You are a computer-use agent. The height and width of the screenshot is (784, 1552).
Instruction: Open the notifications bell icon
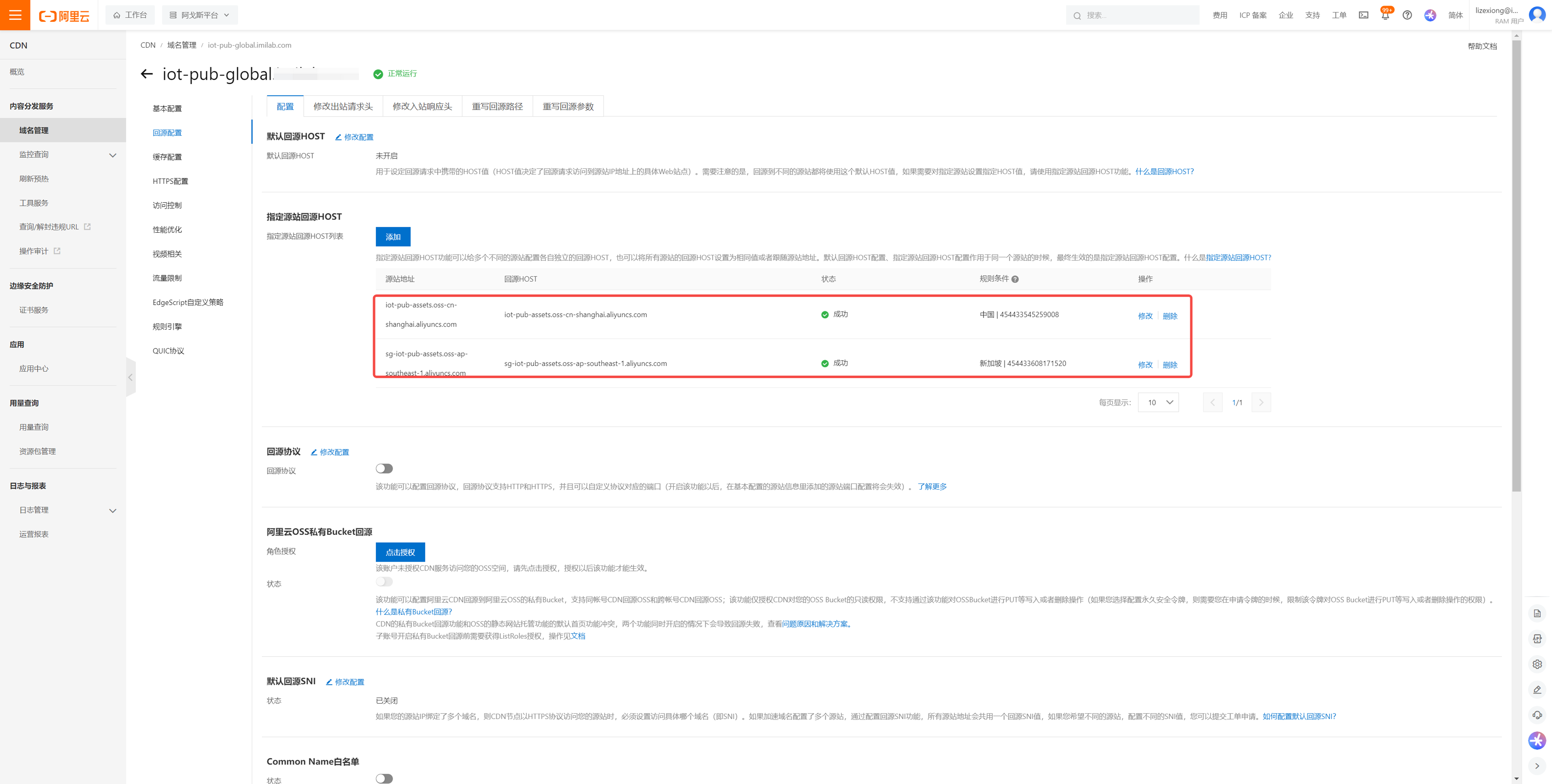click(1385, 16)
